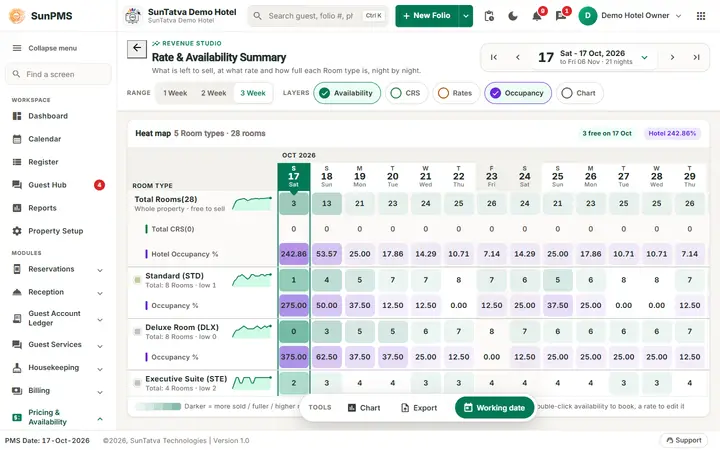Screen dimensions: 720x450
Task: Expand the Reception module
Action: point(100,293)
